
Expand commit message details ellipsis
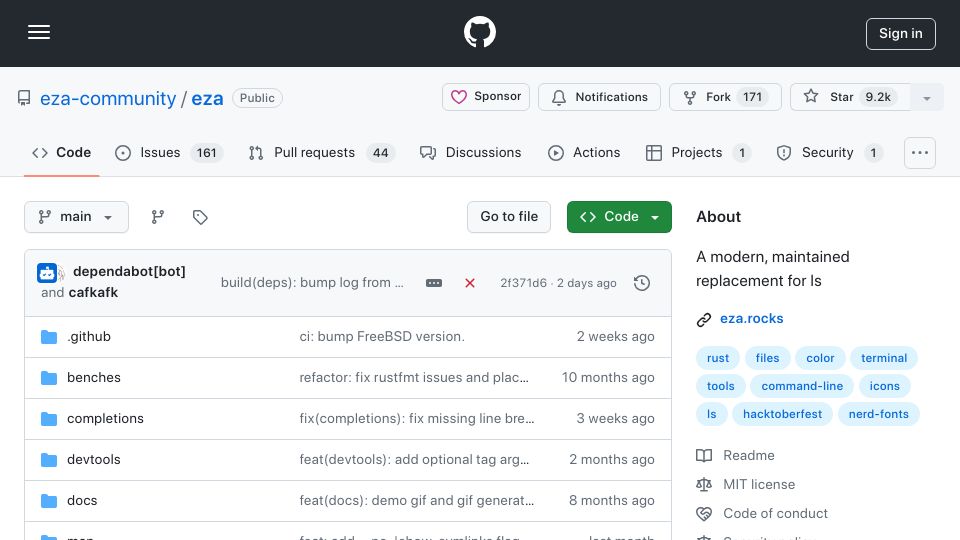pyautogui.click(x=434, y=283)
